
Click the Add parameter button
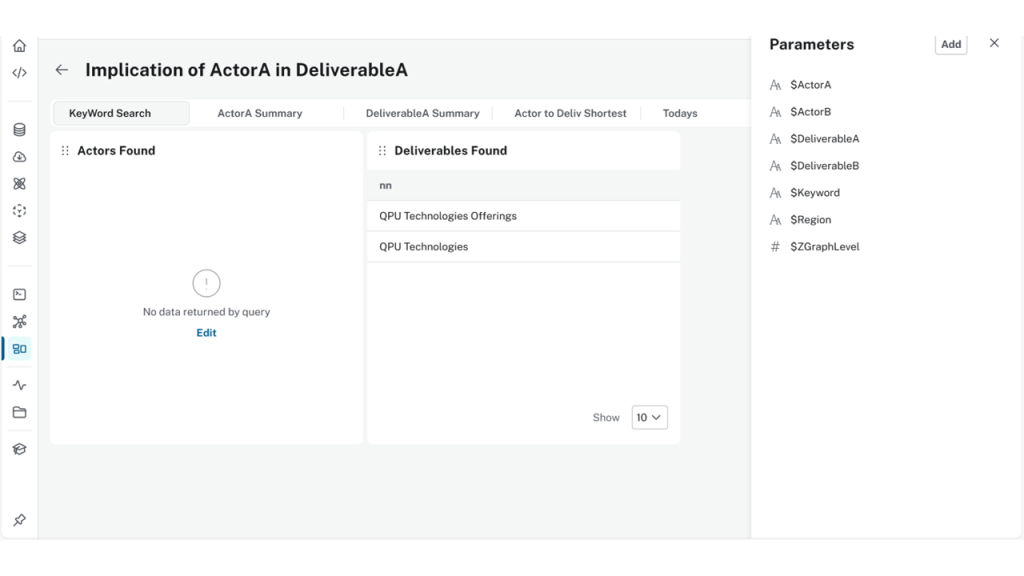pos(951,44)
